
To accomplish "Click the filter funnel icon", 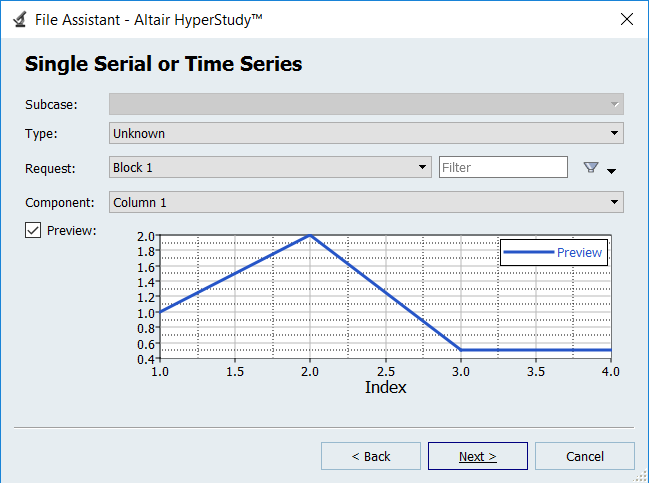I will click(x=590, y=167).
